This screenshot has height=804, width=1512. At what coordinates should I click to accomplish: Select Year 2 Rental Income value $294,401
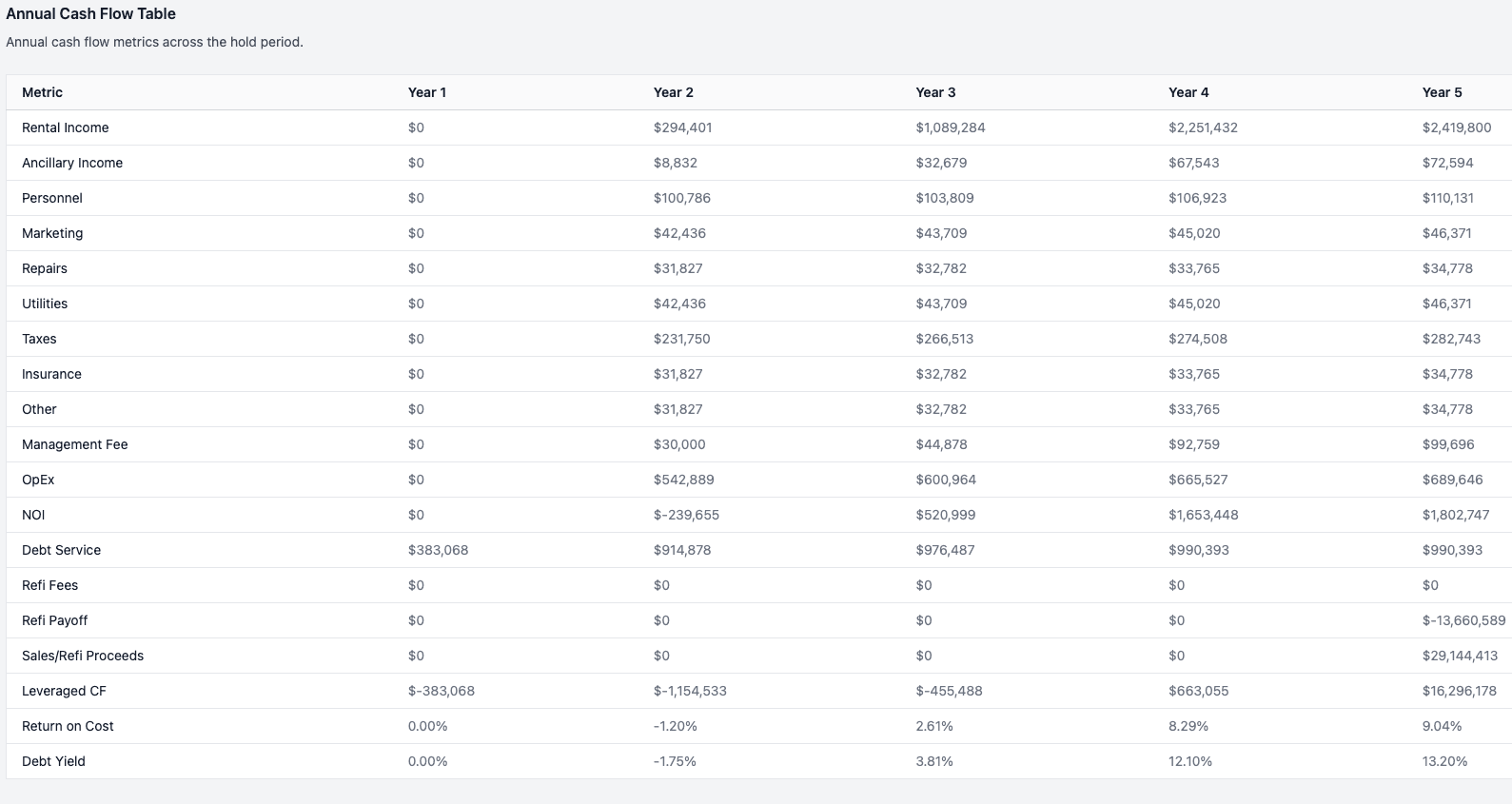pyautogui.click(x=682, y=127)
